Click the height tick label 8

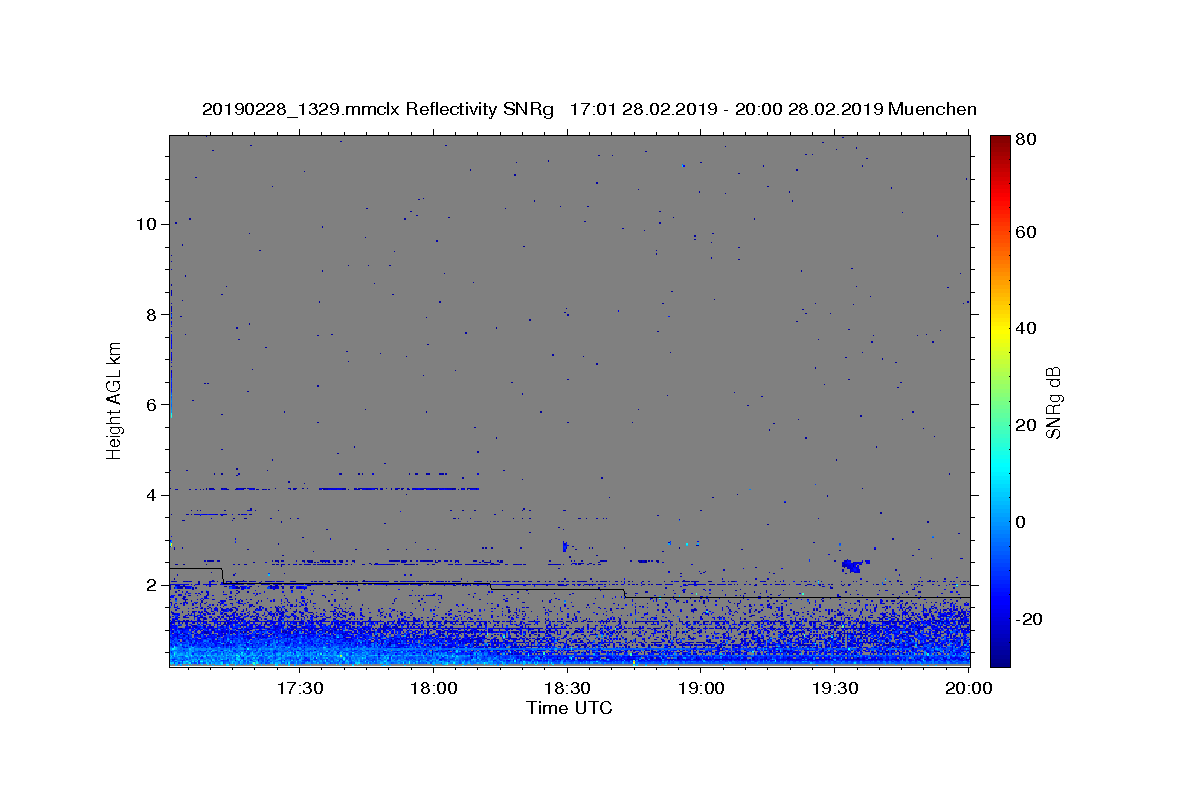152,314
